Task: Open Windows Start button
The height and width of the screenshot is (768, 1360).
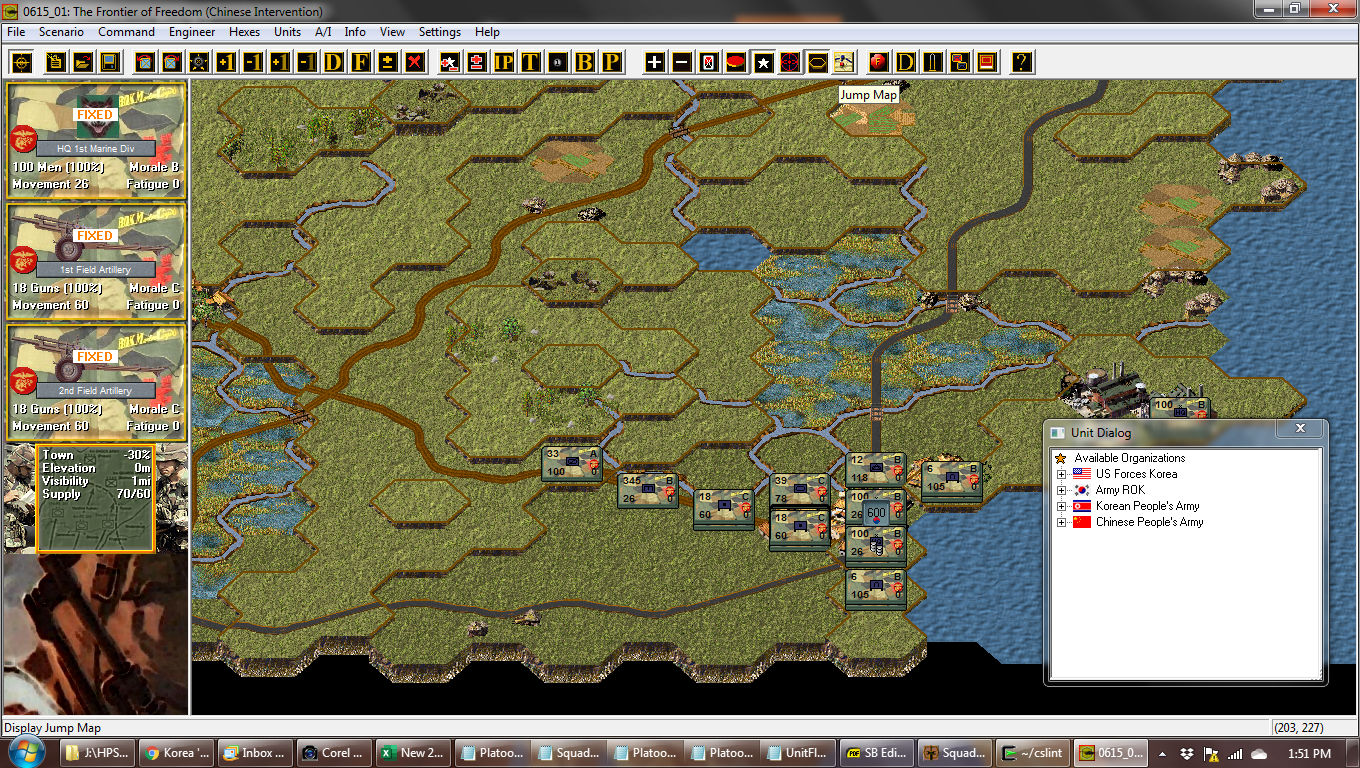Action: tap(27, 753)
